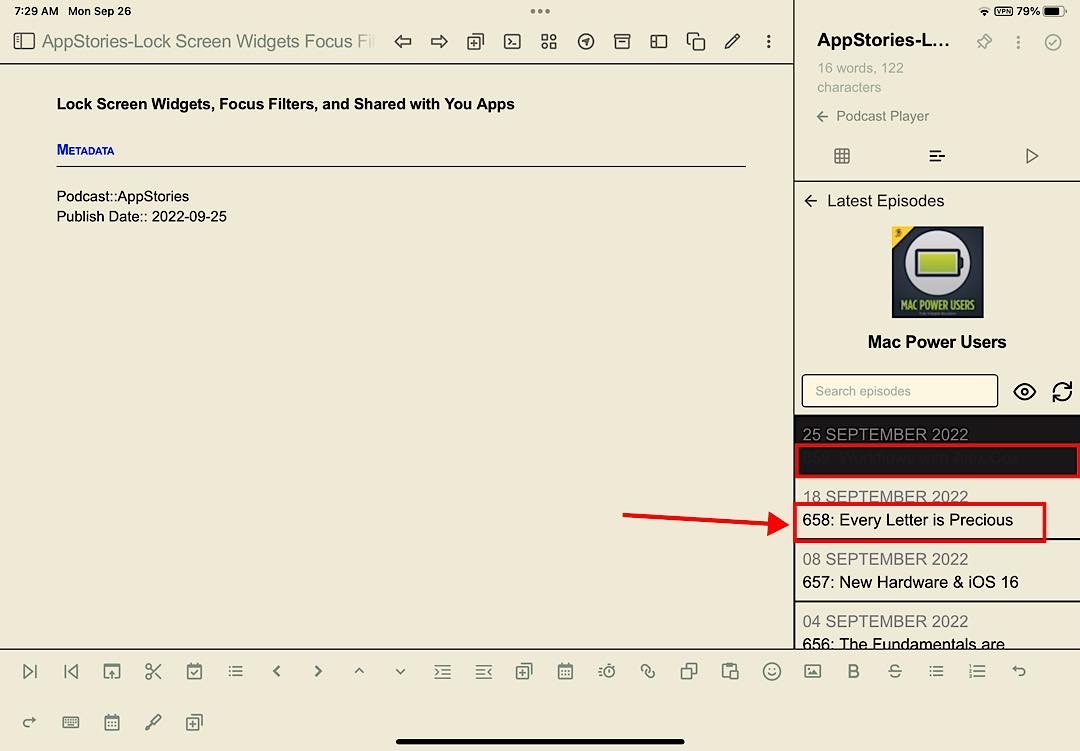Screen dimensions: 1080x751
Task: Open the Mac Power Users artwork
Action: coord(937,272)
